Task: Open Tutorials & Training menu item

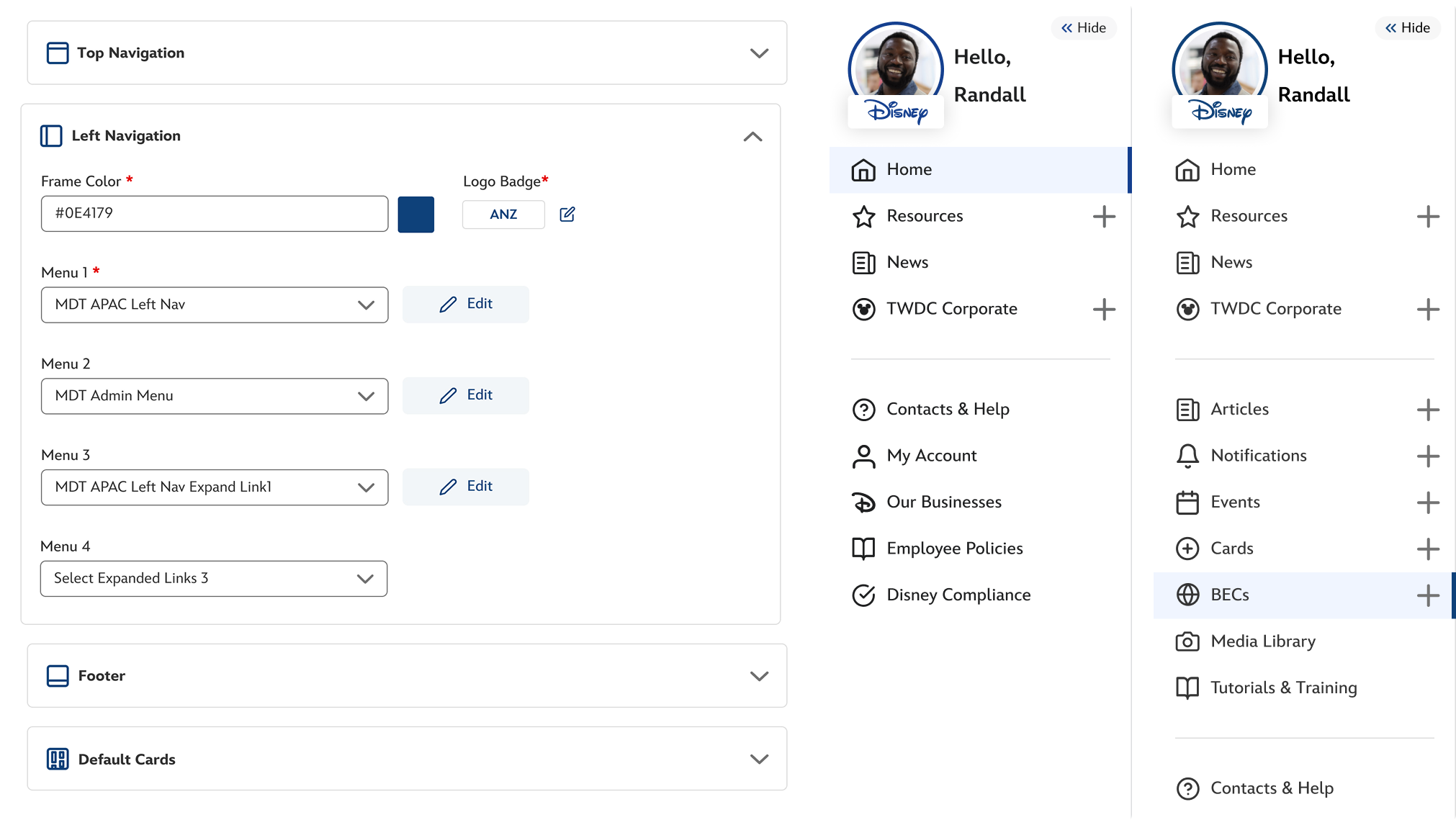Action: (1283, 688)
